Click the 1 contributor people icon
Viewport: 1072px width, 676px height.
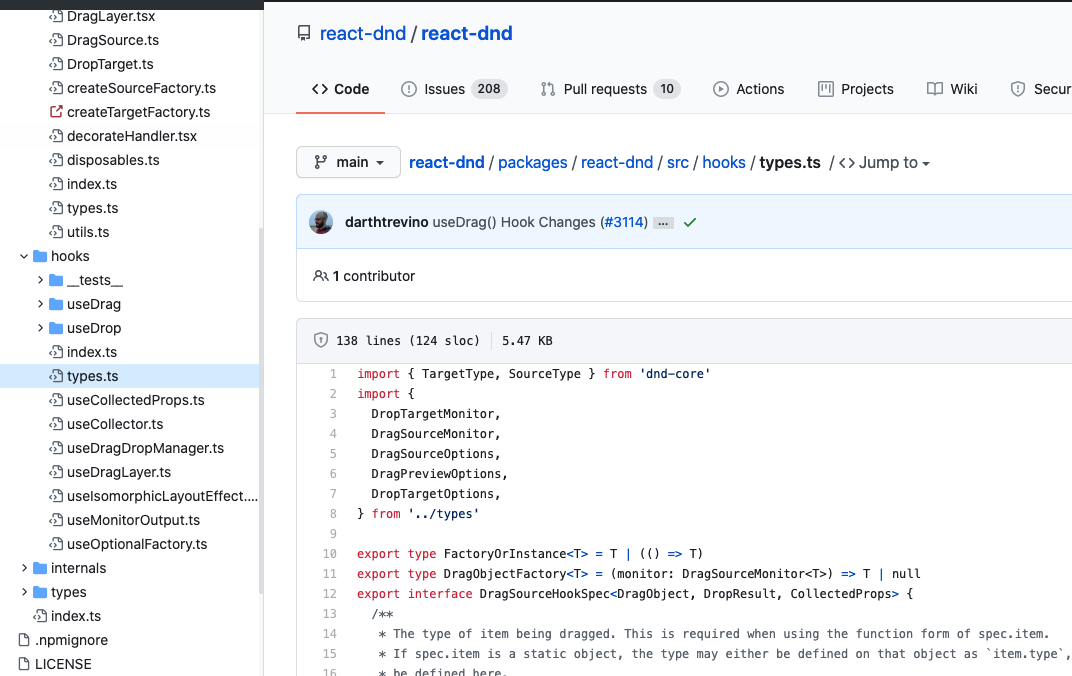pyautogui.click(x=320, y=276)
